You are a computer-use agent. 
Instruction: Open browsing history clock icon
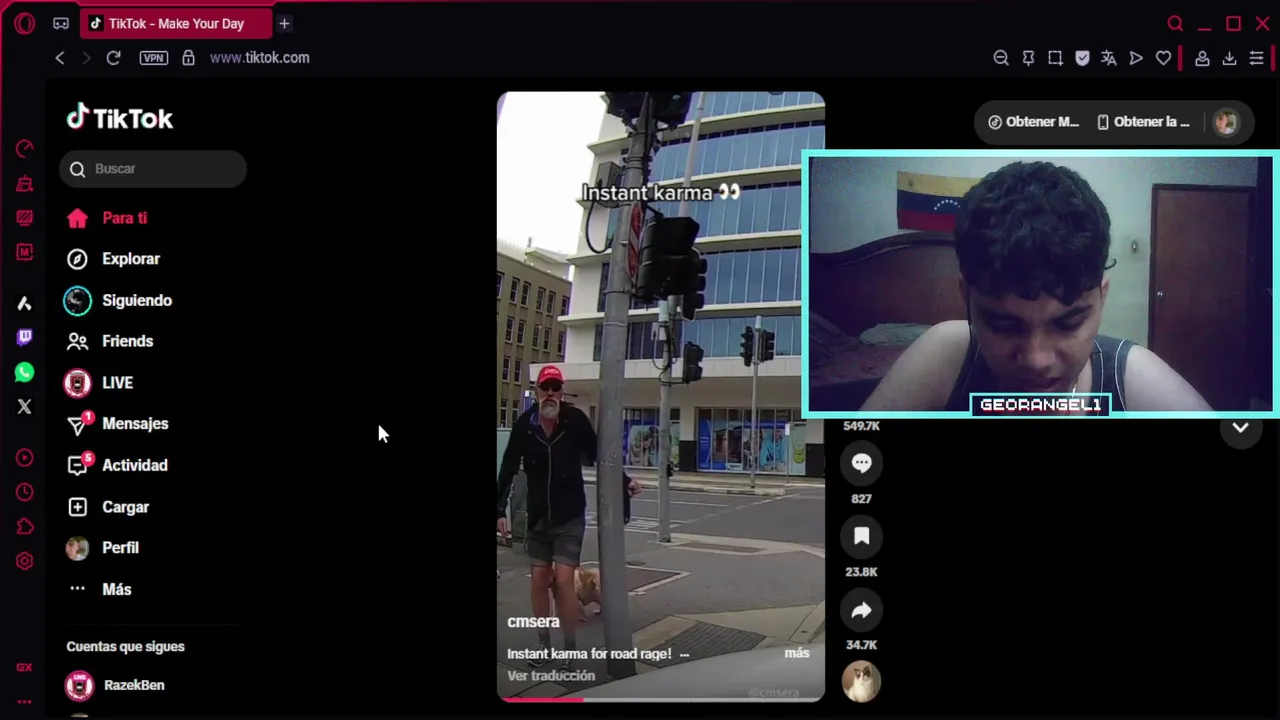point(25,492)
